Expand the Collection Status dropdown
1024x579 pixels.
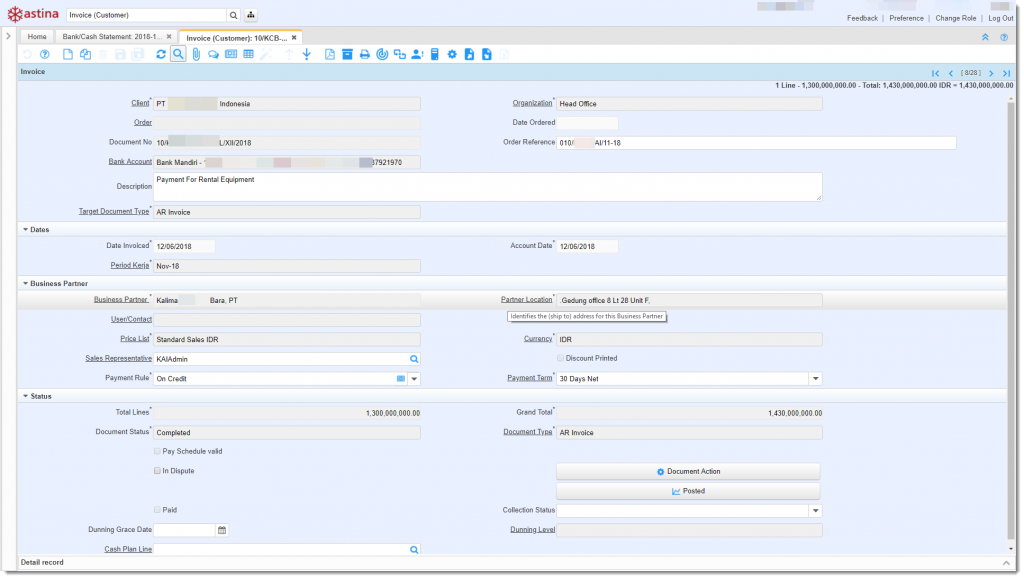(815, 511)
